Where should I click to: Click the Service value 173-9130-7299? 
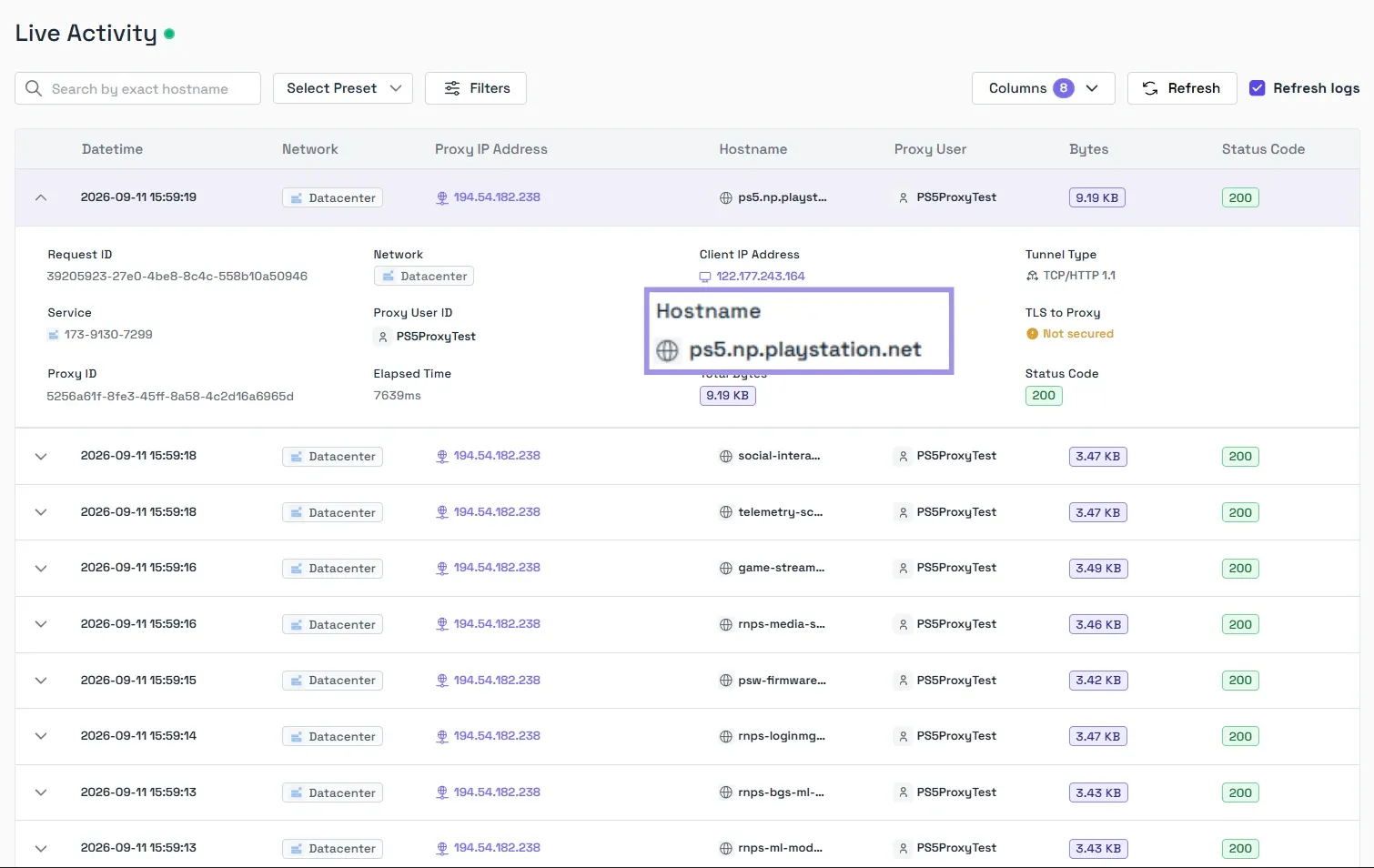pos(108,335)
